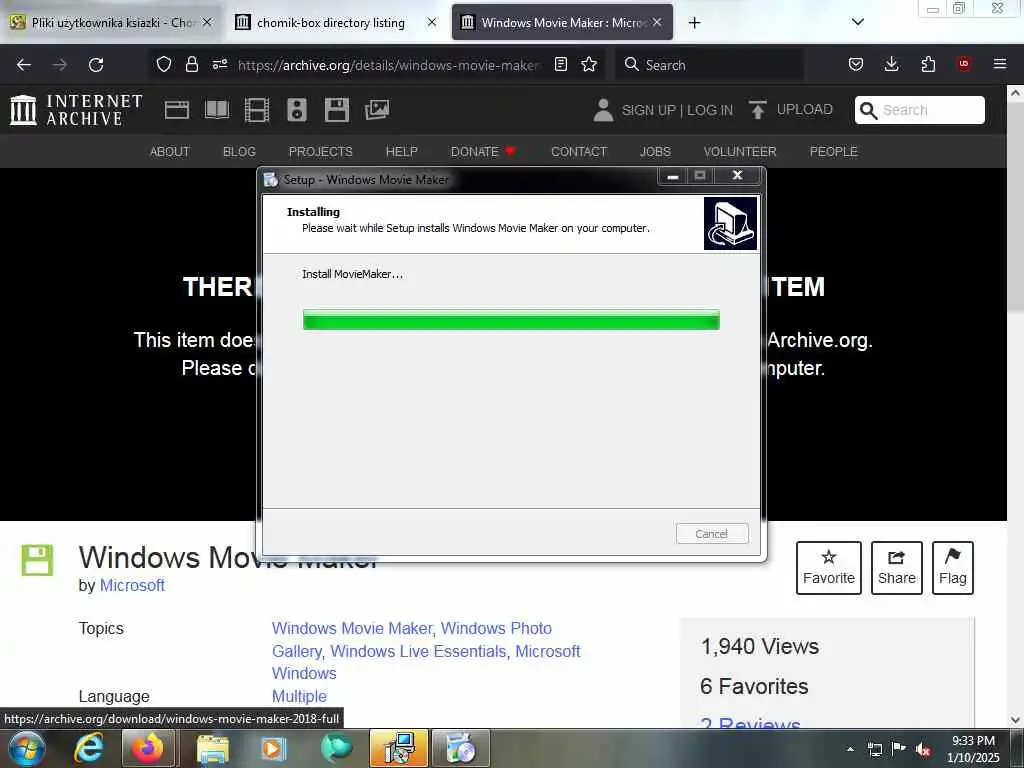This screenshot has height=768, width=1024.
Task: Close the chomik-box directory listing tab
Action: coord(432,22)
